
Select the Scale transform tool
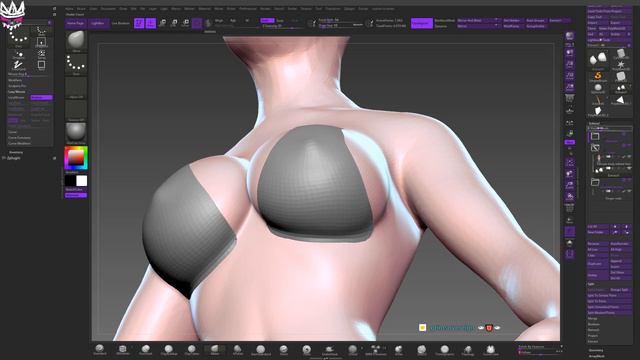174,23
